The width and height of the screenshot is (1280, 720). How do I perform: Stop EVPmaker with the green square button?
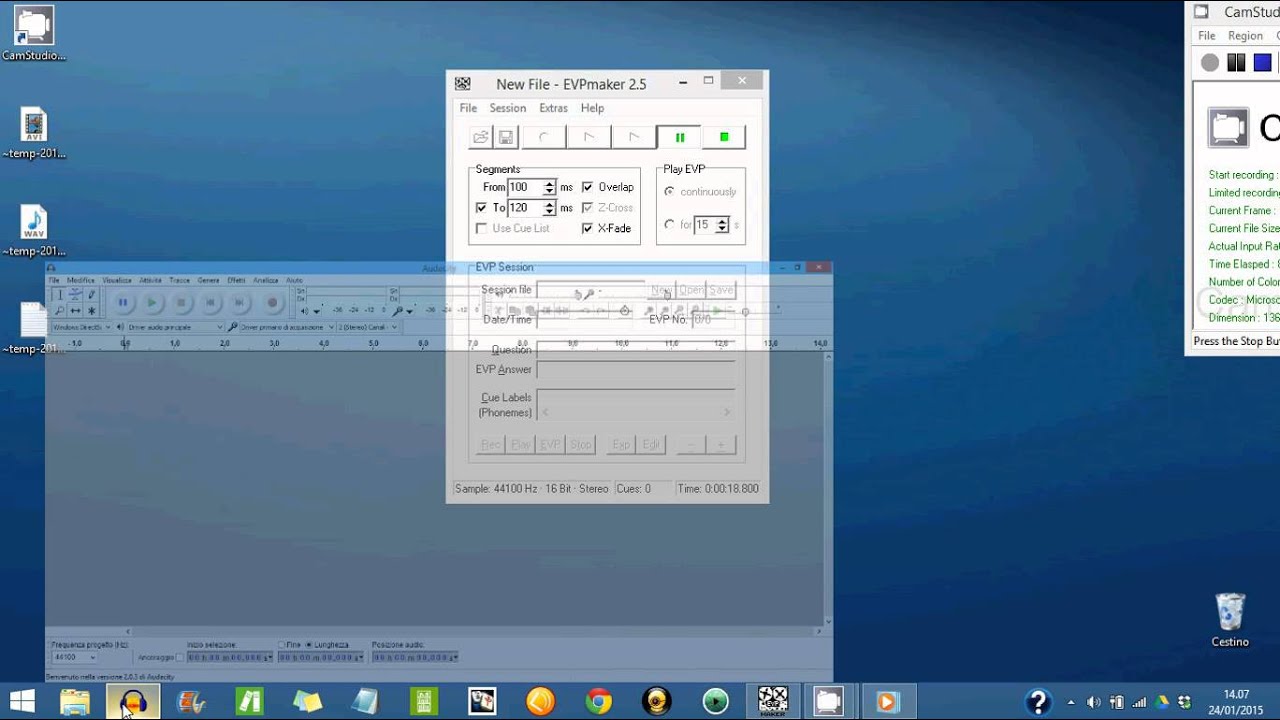[x=724, y=137]
